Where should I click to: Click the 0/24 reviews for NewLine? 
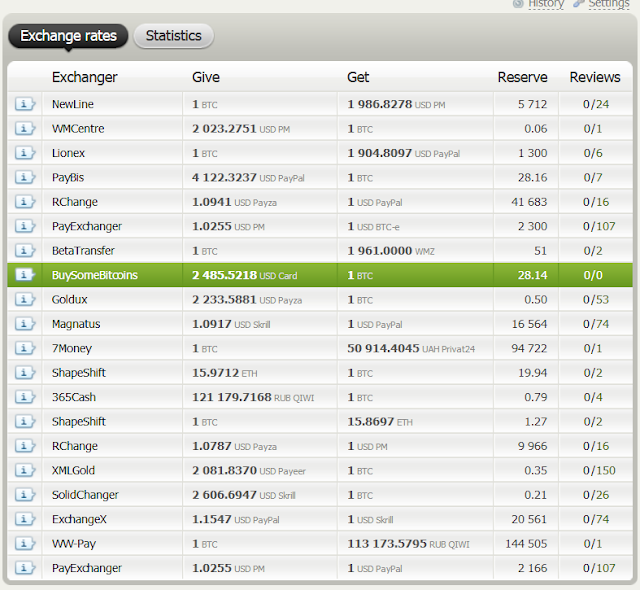click(x=596, y=104)
